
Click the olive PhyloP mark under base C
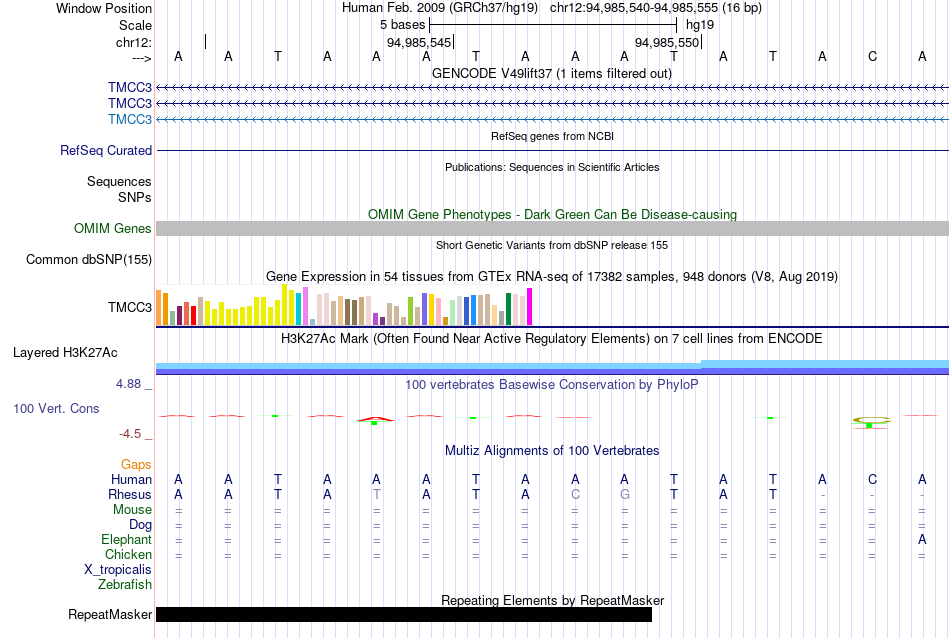[x=871, y=420]
